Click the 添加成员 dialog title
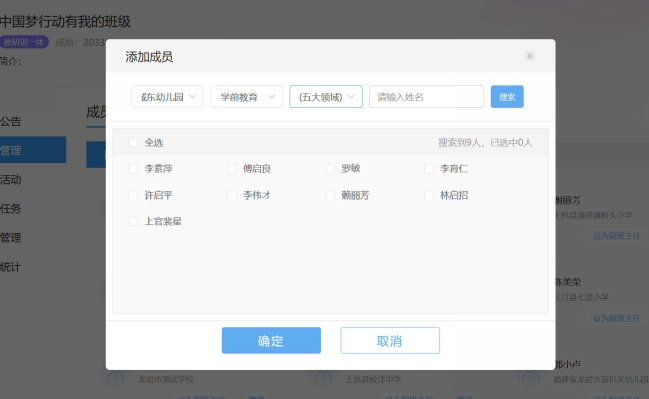Viewport: 649px width, 399px height. click(x=149, y=57)
